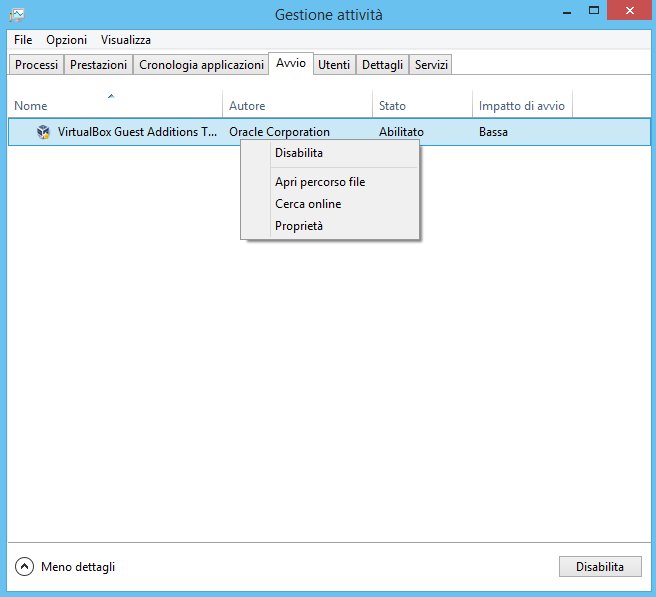Open the File menu
This screenshot has height=597, width=656.
23,40
